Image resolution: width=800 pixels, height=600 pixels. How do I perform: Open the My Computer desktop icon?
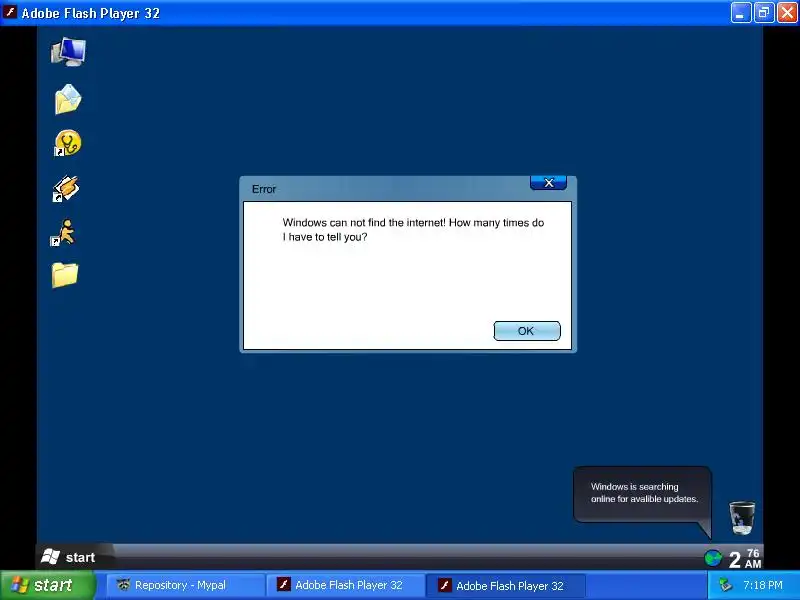tap(68, 52)
